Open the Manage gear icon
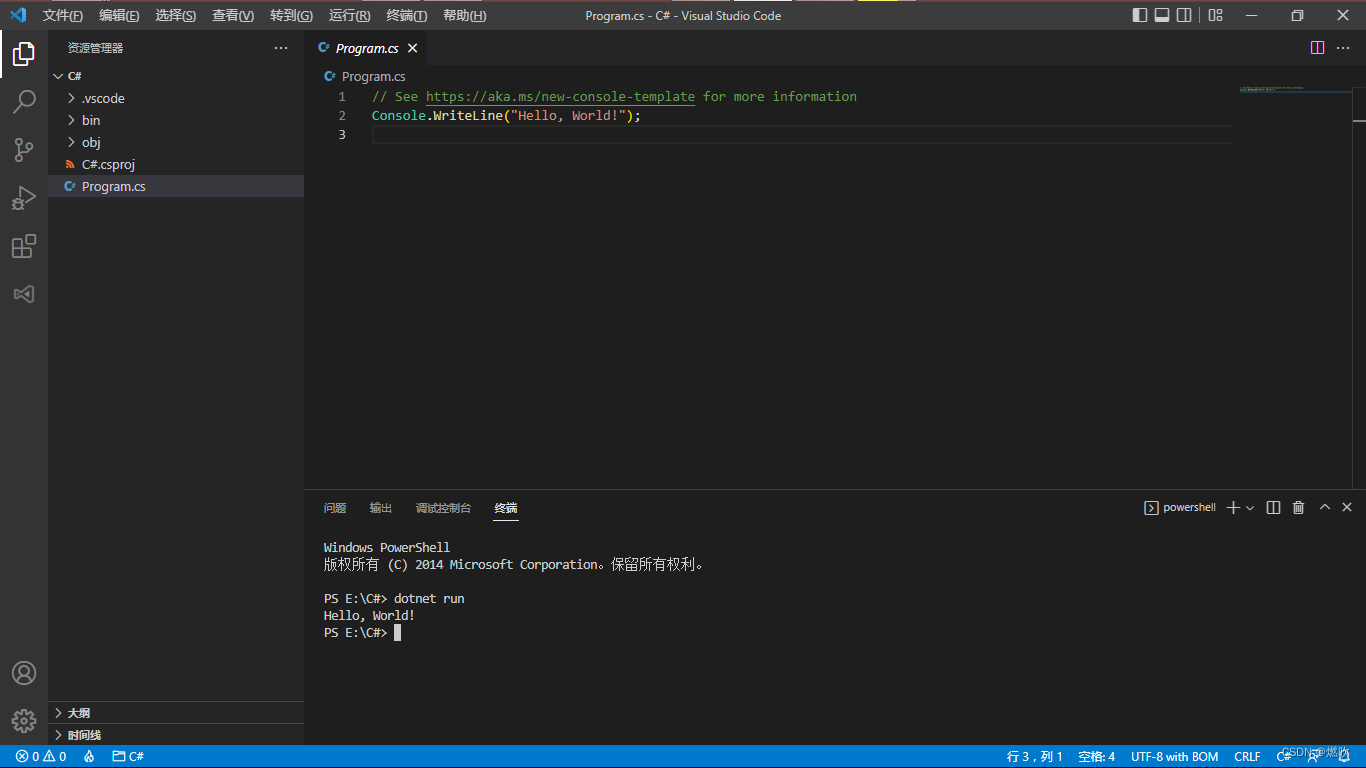The width and height of the screenshot is (1366, 768). (24, 720)
